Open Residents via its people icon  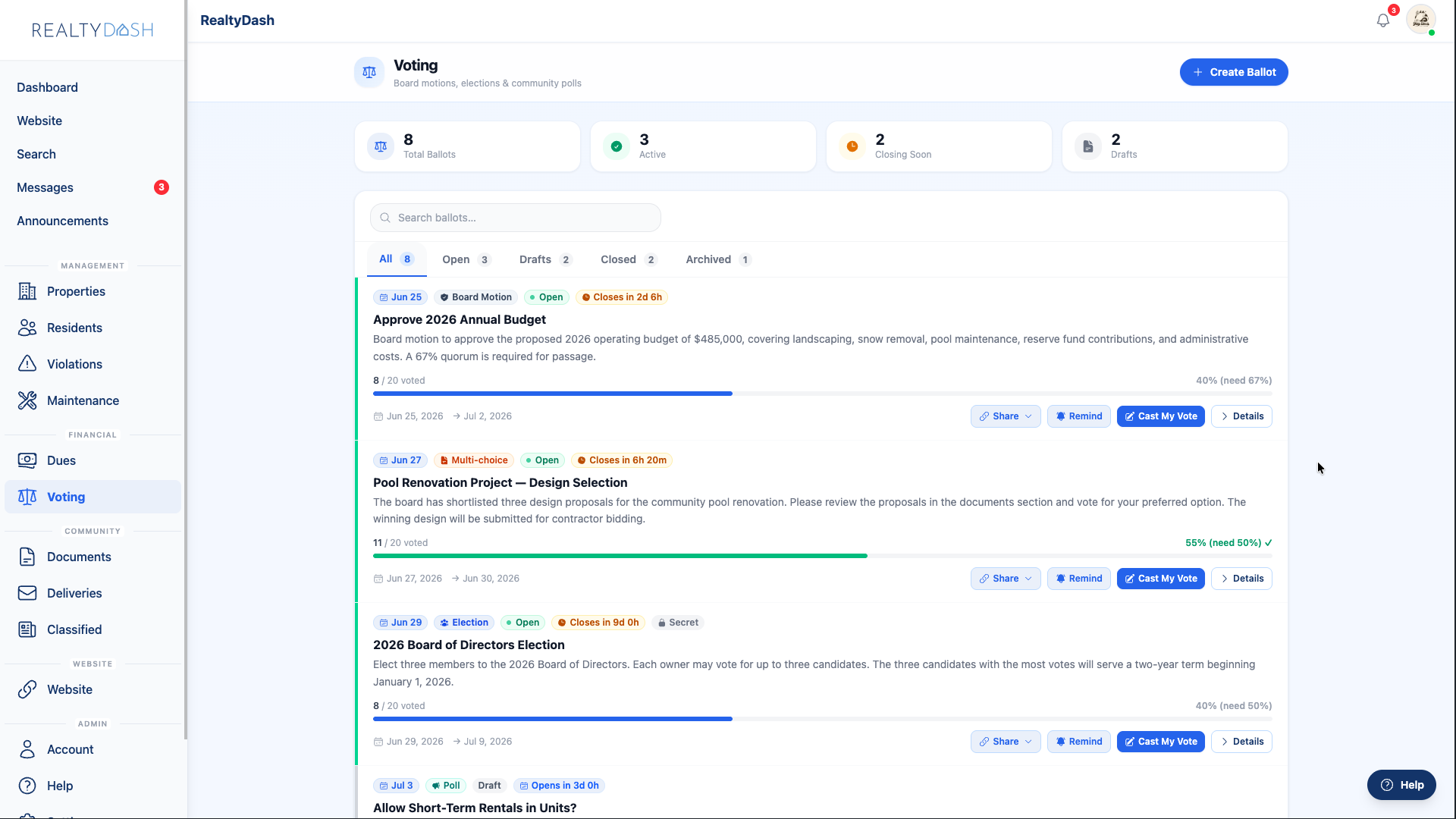click(27, 328)
